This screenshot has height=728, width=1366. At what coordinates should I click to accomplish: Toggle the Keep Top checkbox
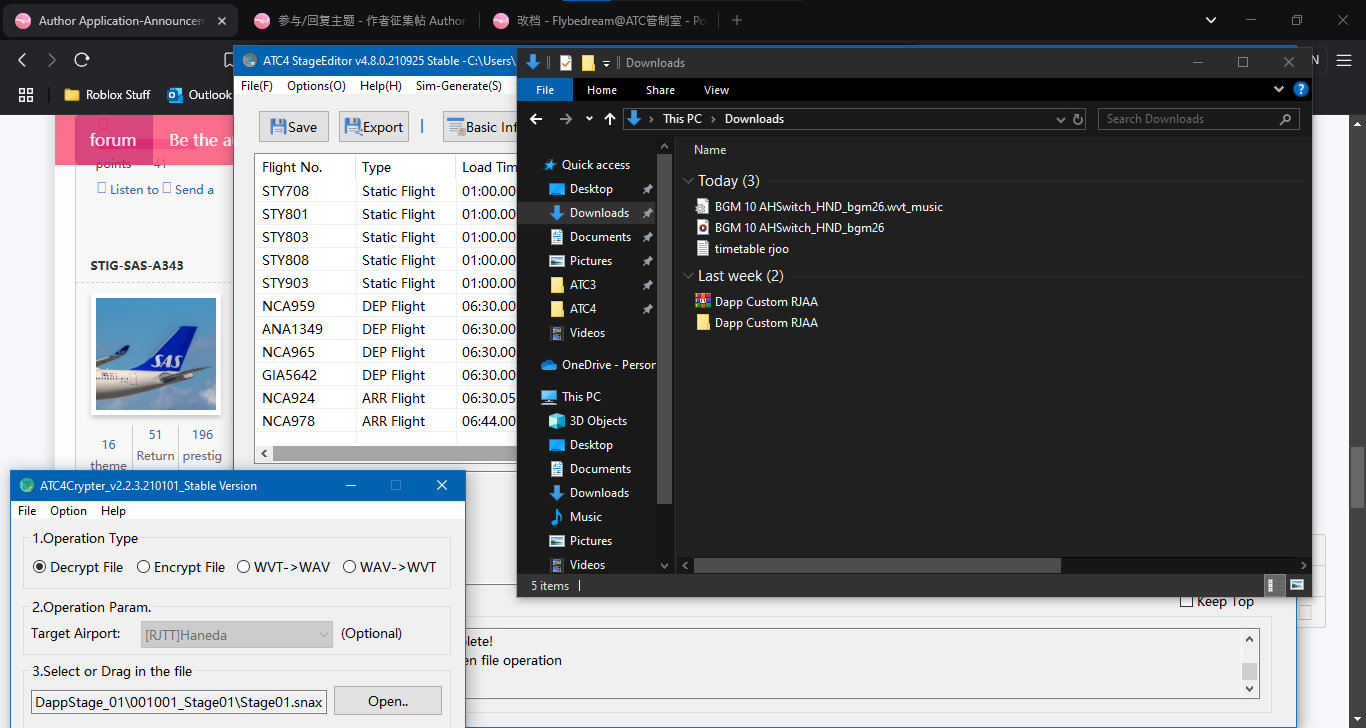pyautogui.click(x=1187, y=601)
